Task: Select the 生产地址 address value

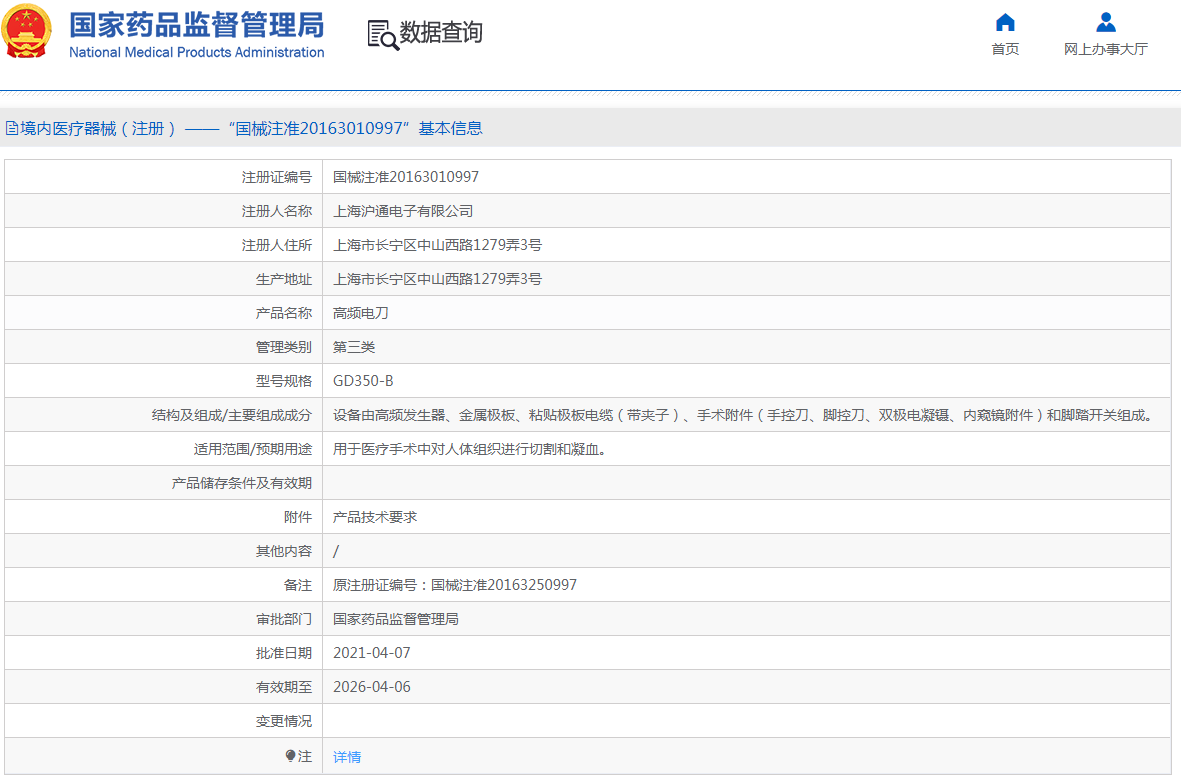Action: 438,279
